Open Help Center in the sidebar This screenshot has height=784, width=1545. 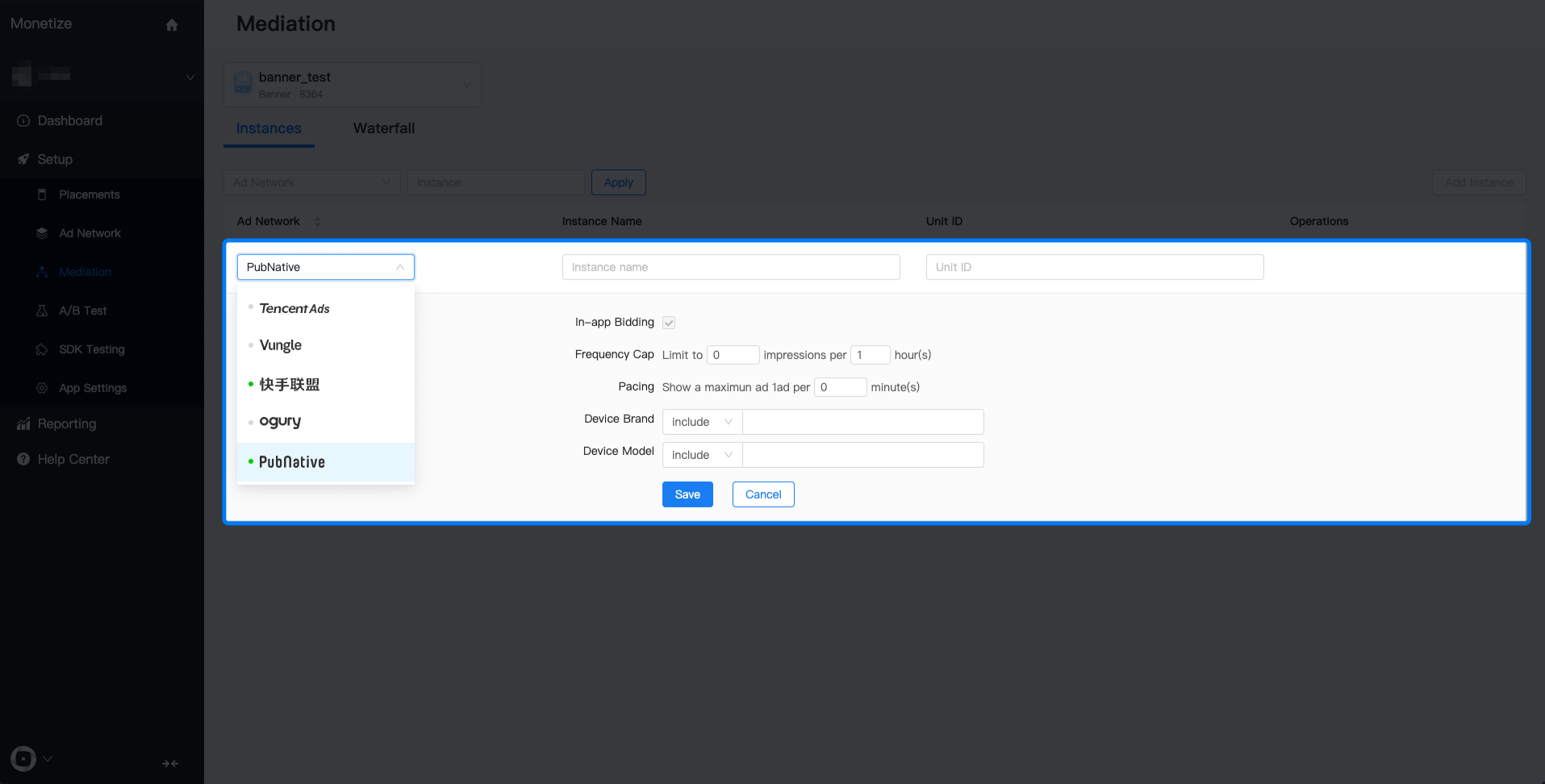click(73, 459)
